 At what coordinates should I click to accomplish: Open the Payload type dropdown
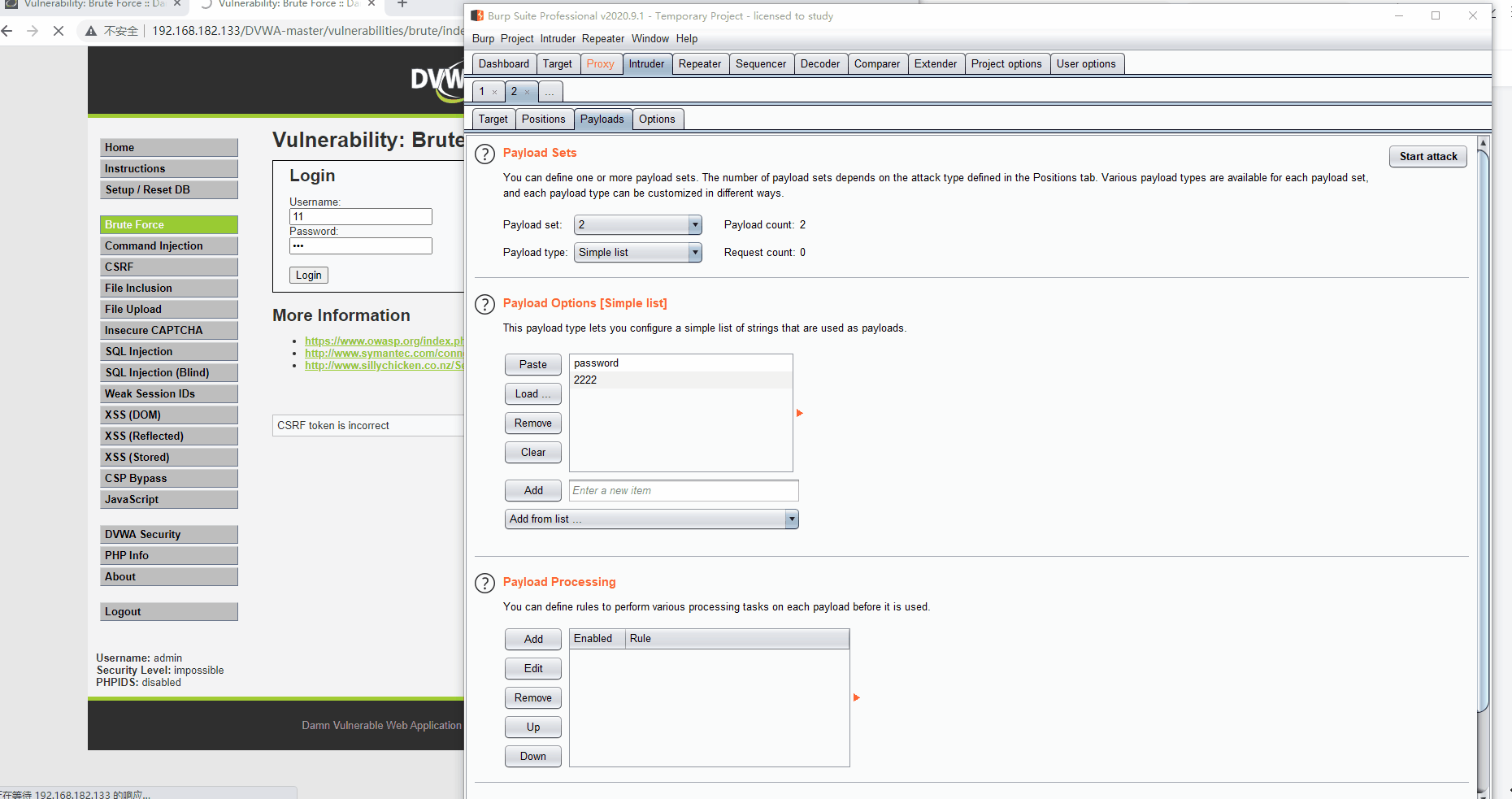pos(638,253)
